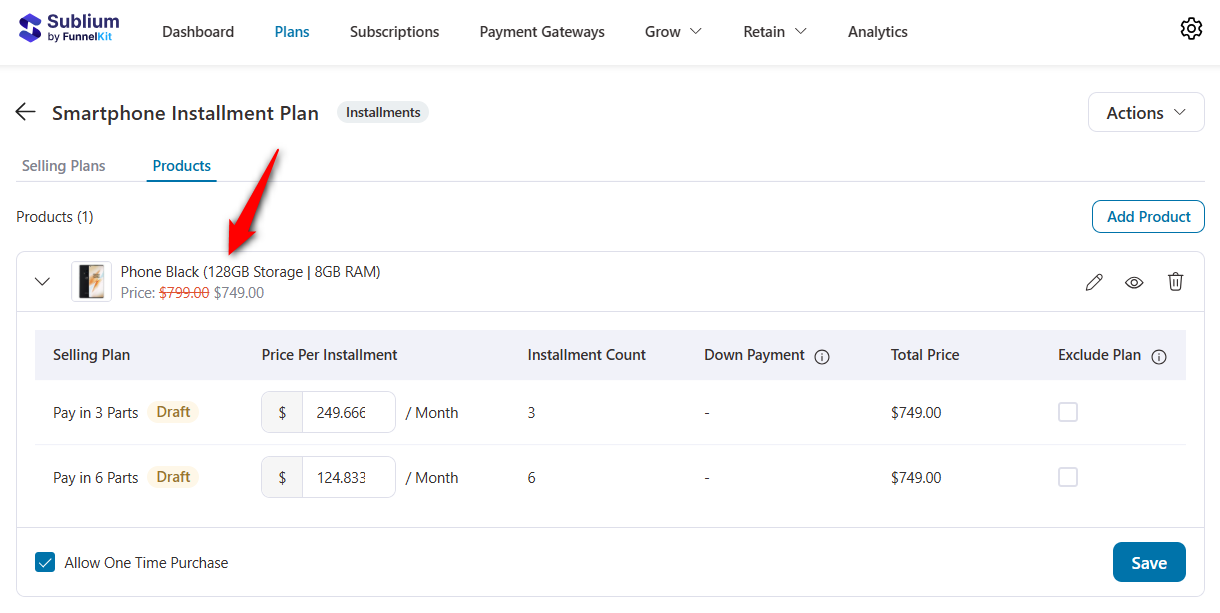Preview the product with the eye icon

click(1134, 282)
